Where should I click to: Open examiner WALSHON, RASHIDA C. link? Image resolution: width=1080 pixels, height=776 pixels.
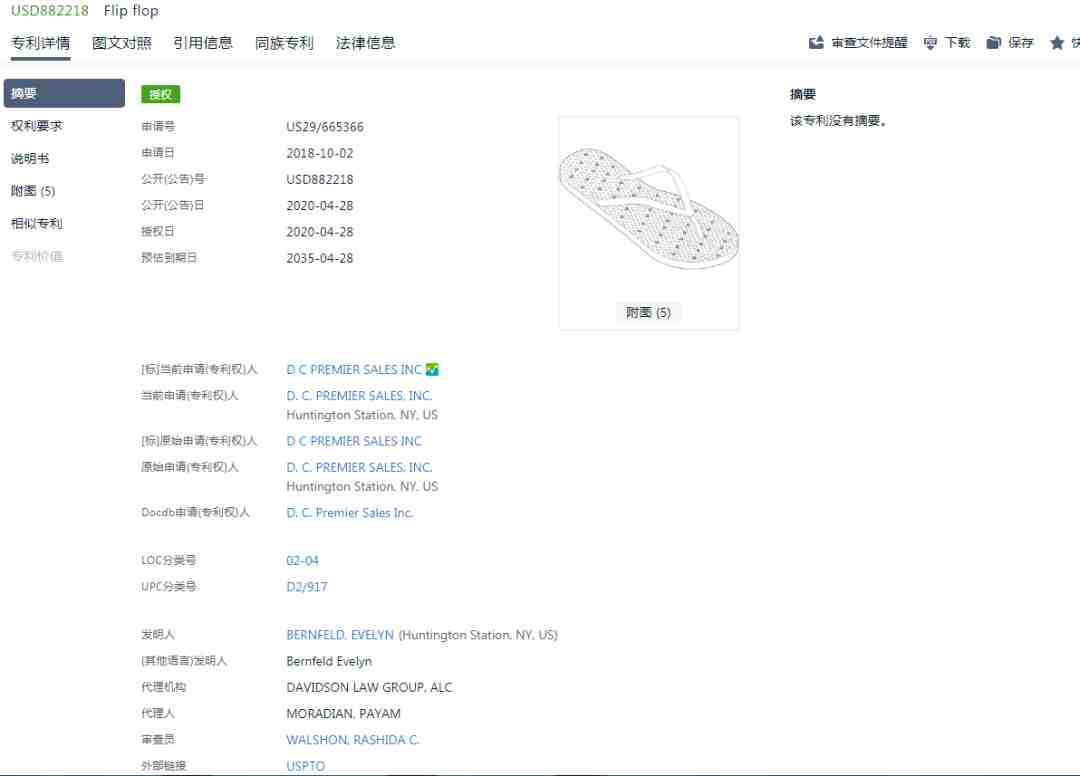[352, 740]
